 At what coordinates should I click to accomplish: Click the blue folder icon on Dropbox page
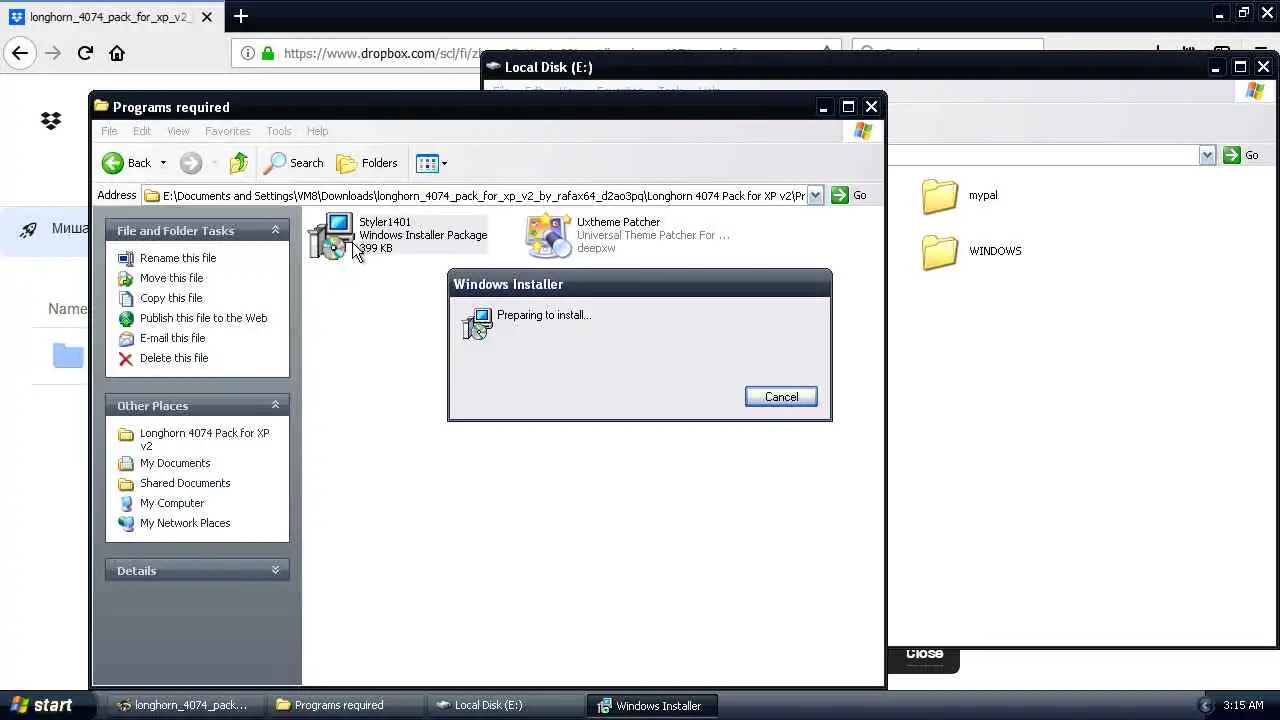click(68, 355)
